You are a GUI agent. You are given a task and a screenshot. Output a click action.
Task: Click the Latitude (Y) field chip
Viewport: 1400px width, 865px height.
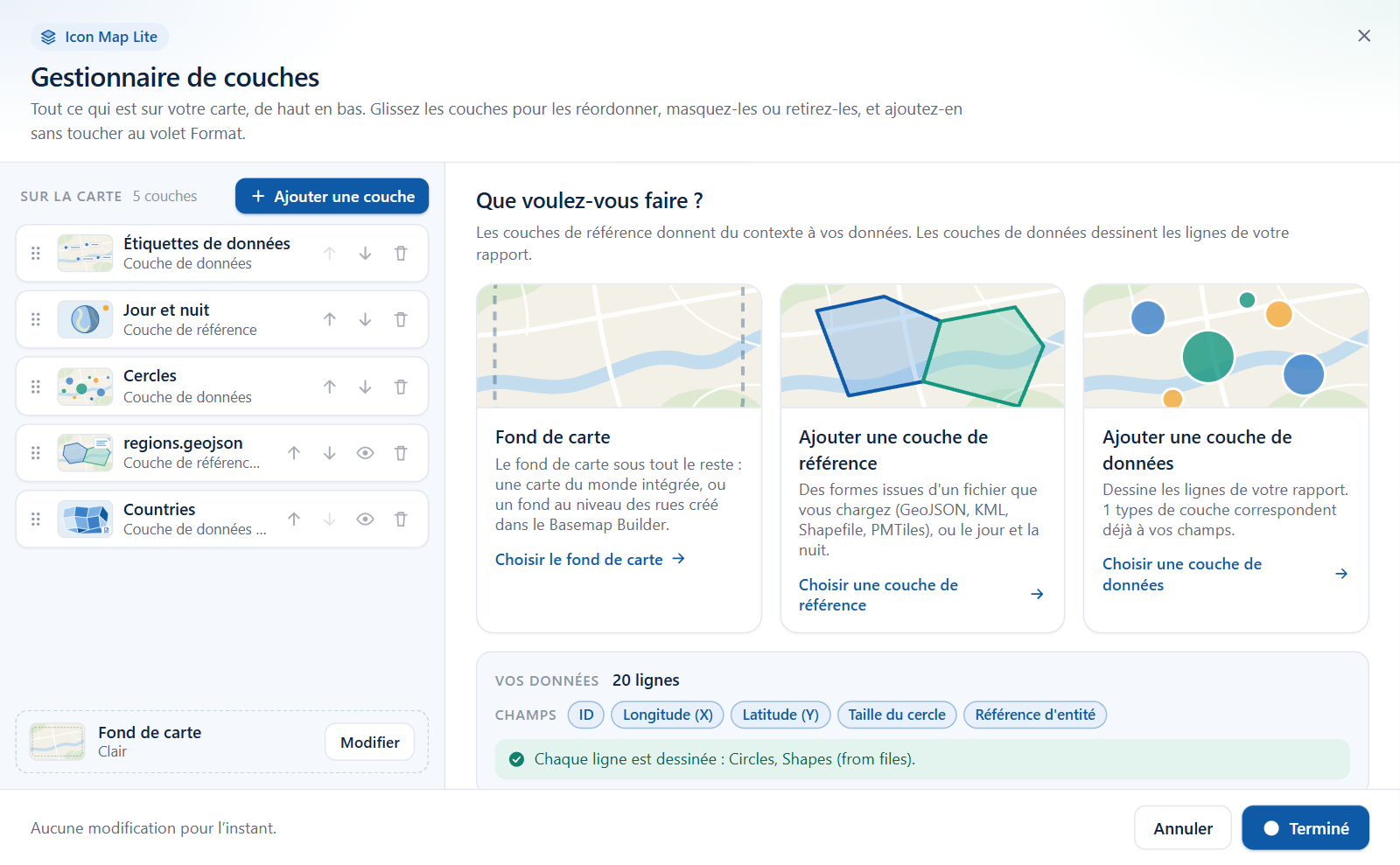[780, 715]
